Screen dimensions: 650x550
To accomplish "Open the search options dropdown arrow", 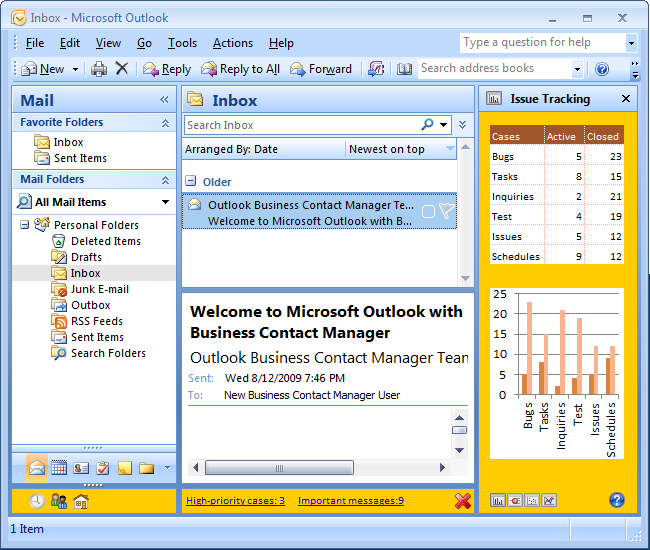I will [x=444, y=125].
